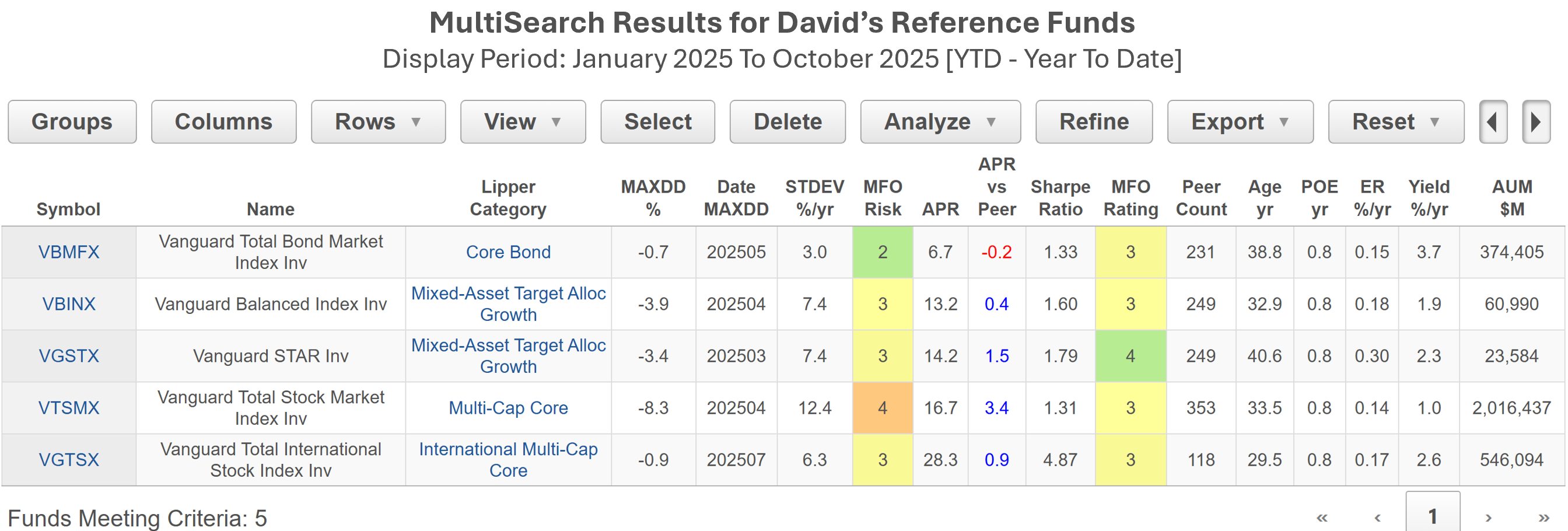Jump to last page of results

tap(1543, 518)
